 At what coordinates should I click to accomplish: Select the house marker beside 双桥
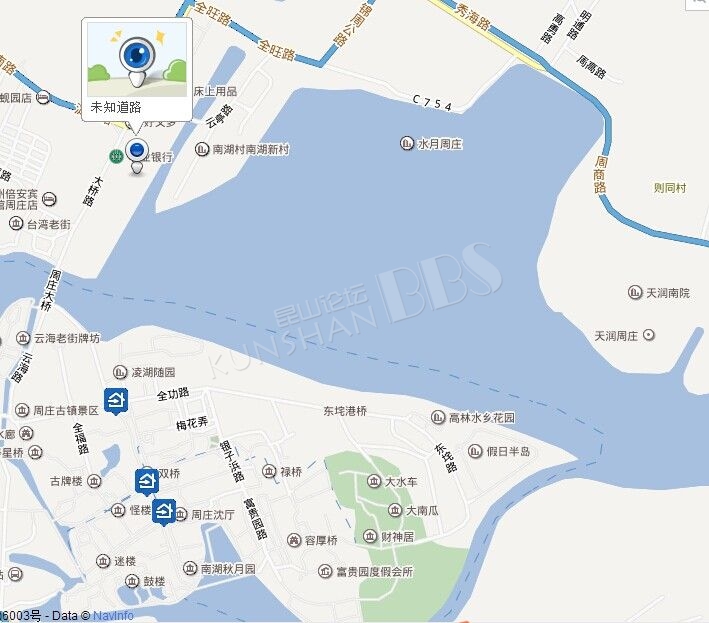pos(147,482)
